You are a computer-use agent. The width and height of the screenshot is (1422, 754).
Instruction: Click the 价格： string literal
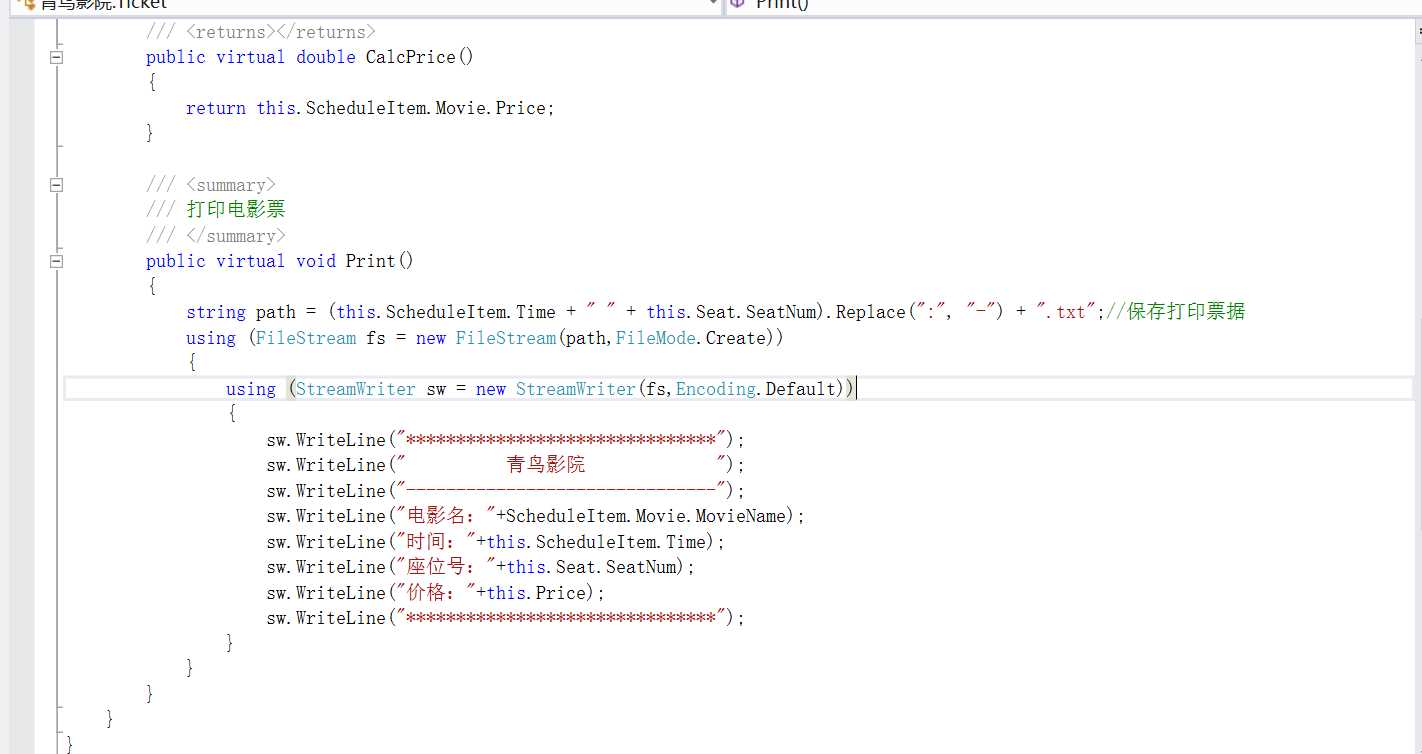tap(436, 593)
